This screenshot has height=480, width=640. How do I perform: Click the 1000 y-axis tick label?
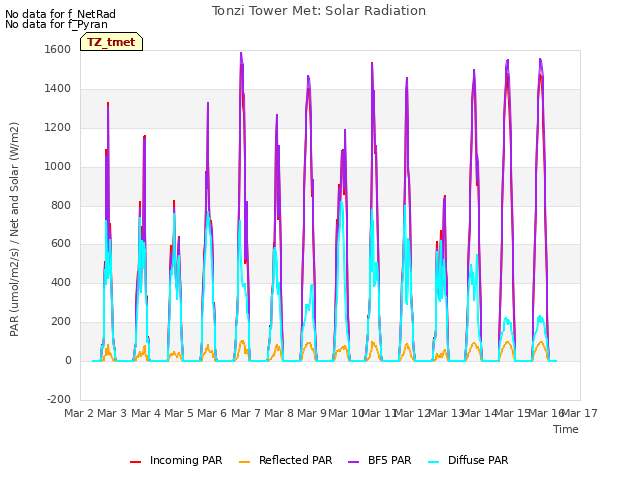point(58,167)
